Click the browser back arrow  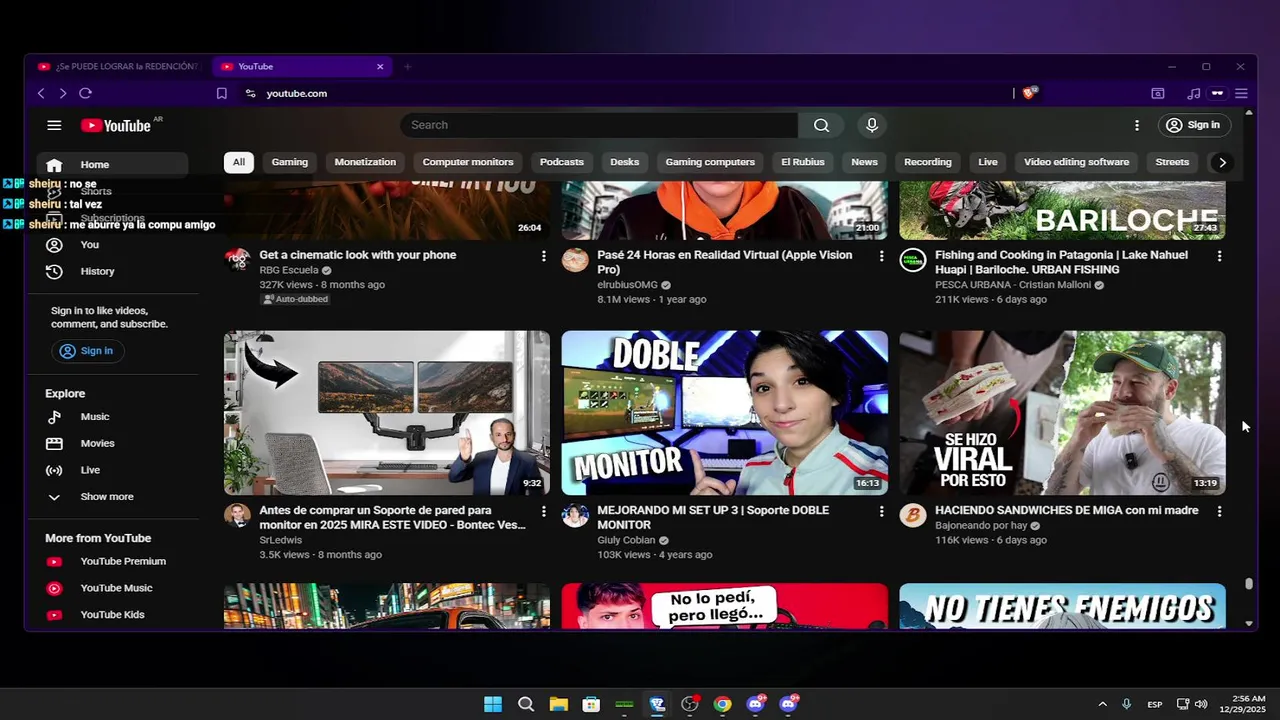(x=41, y=93)
